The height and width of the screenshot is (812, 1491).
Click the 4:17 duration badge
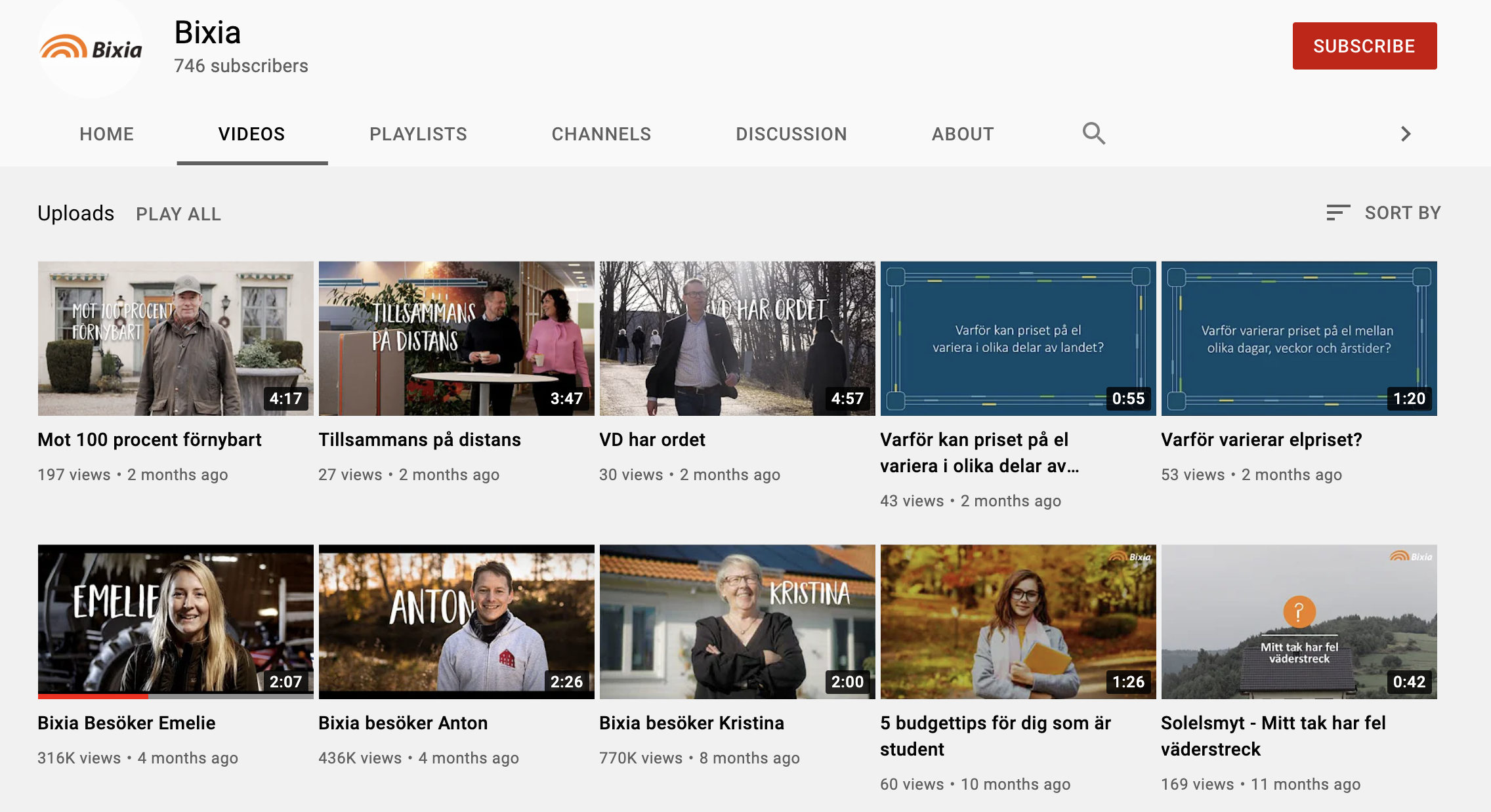[x=285, y=398]
